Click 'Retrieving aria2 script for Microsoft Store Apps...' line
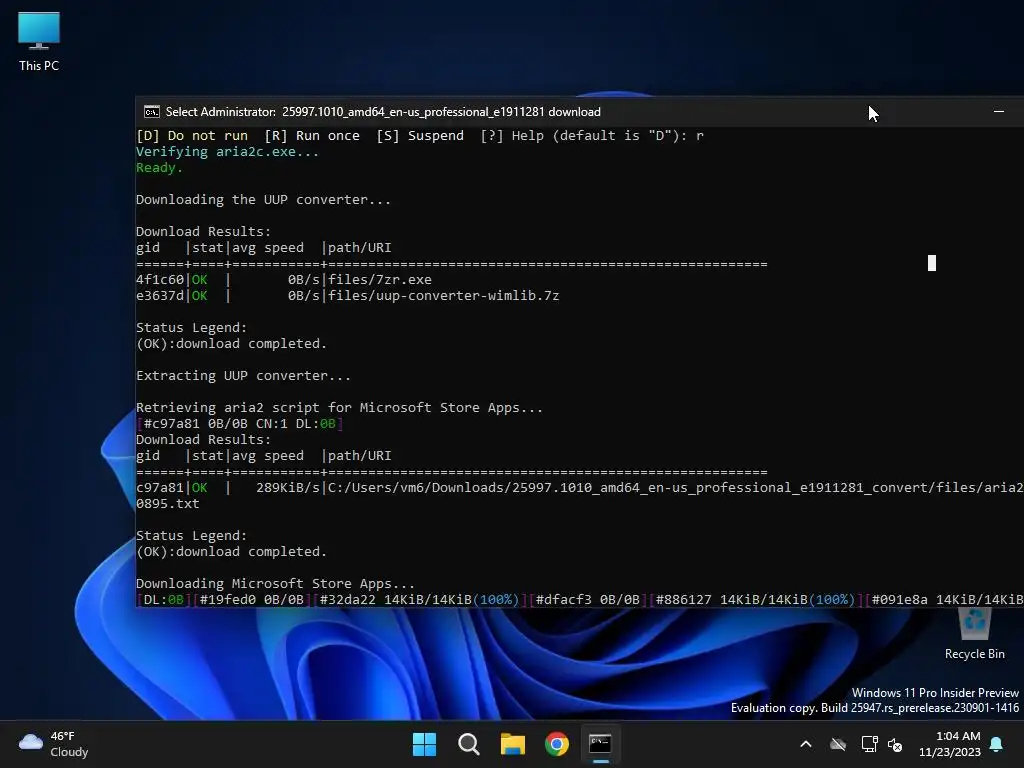The width and height of the screenshot is (1024, 768). click(339, 408)
